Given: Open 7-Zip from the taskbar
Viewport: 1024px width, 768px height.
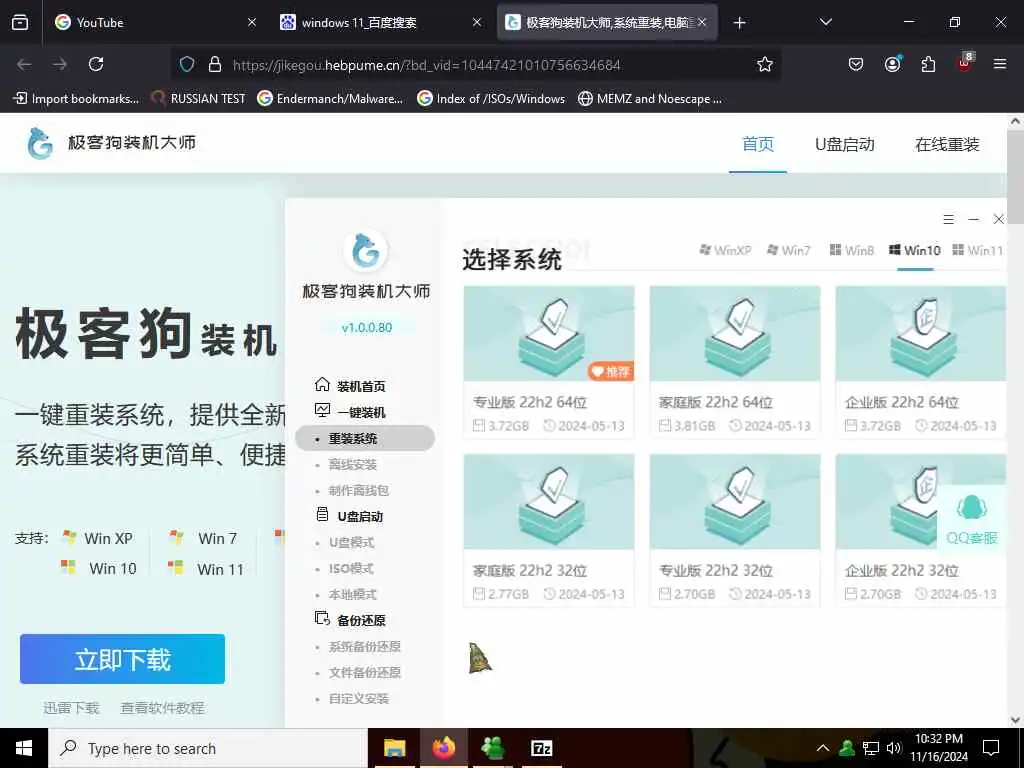Looking at the screenshot, I should 542,748.
